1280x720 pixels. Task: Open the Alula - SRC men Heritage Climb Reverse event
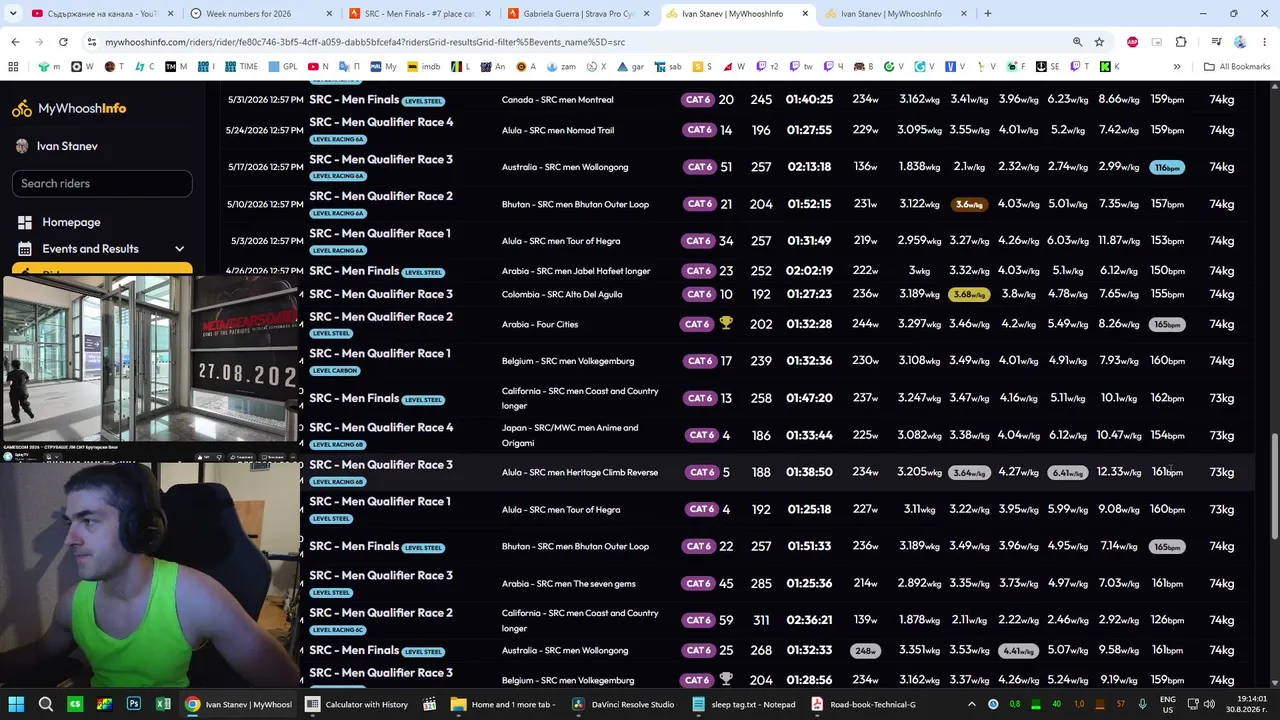[580, 472]
